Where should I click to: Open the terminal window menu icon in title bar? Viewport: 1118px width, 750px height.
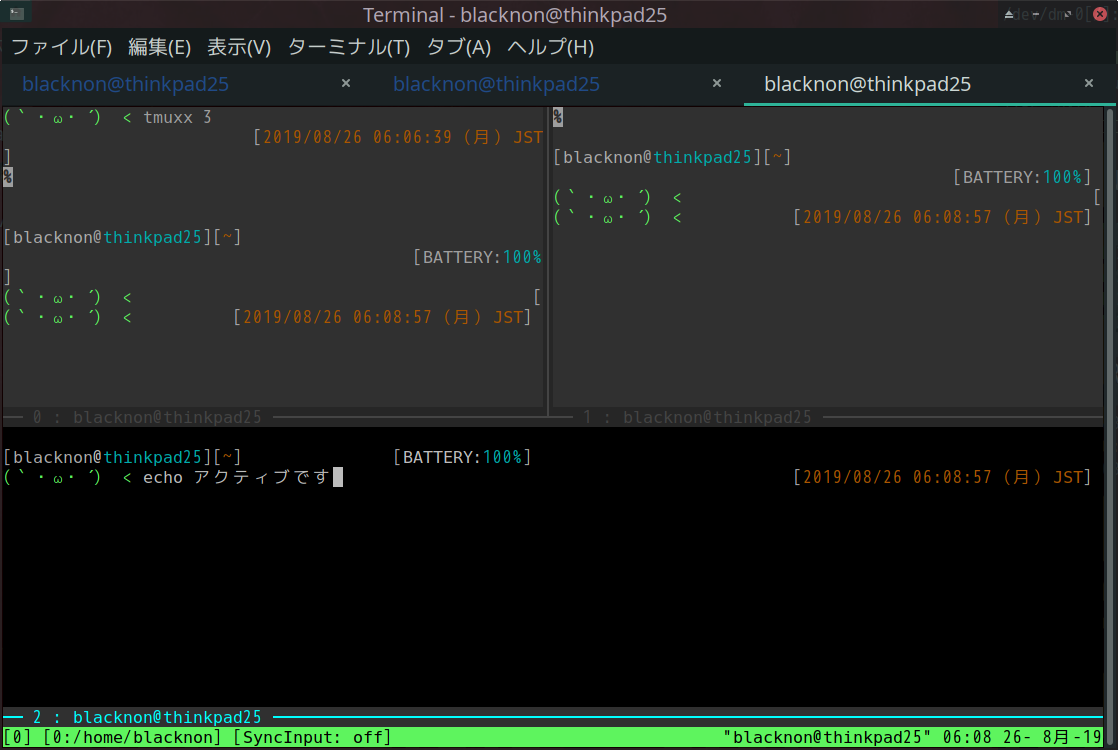click(17, 14)
